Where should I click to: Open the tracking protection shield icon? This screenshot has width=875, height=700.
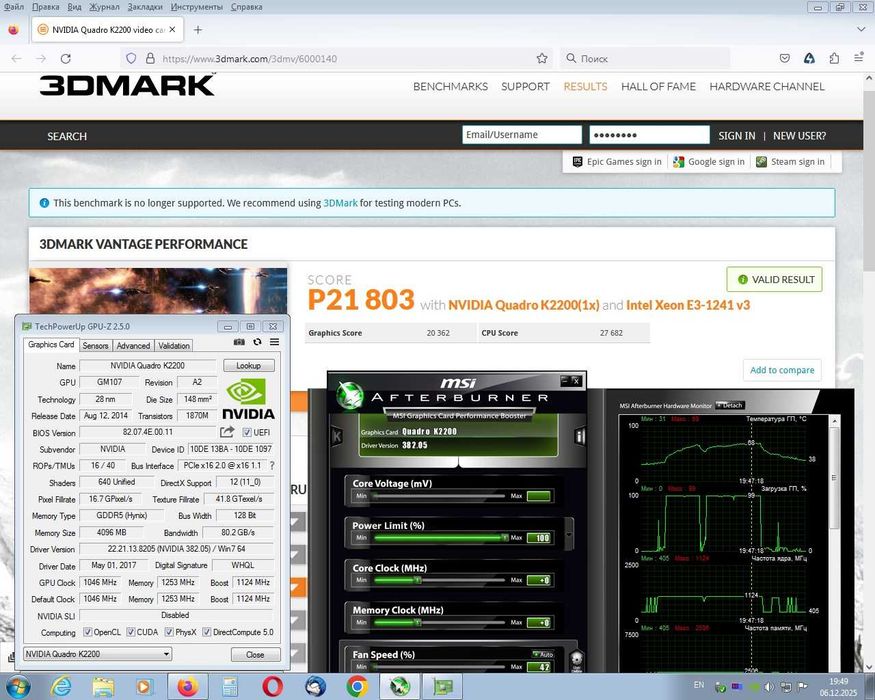pyautogui.click(x=131, y=59)
